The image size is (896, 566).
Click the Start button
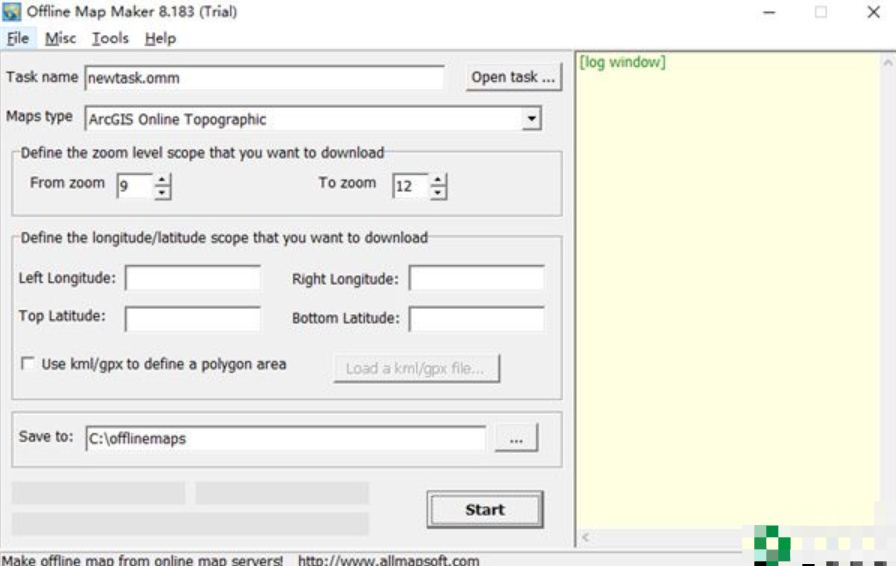[485, 509]
